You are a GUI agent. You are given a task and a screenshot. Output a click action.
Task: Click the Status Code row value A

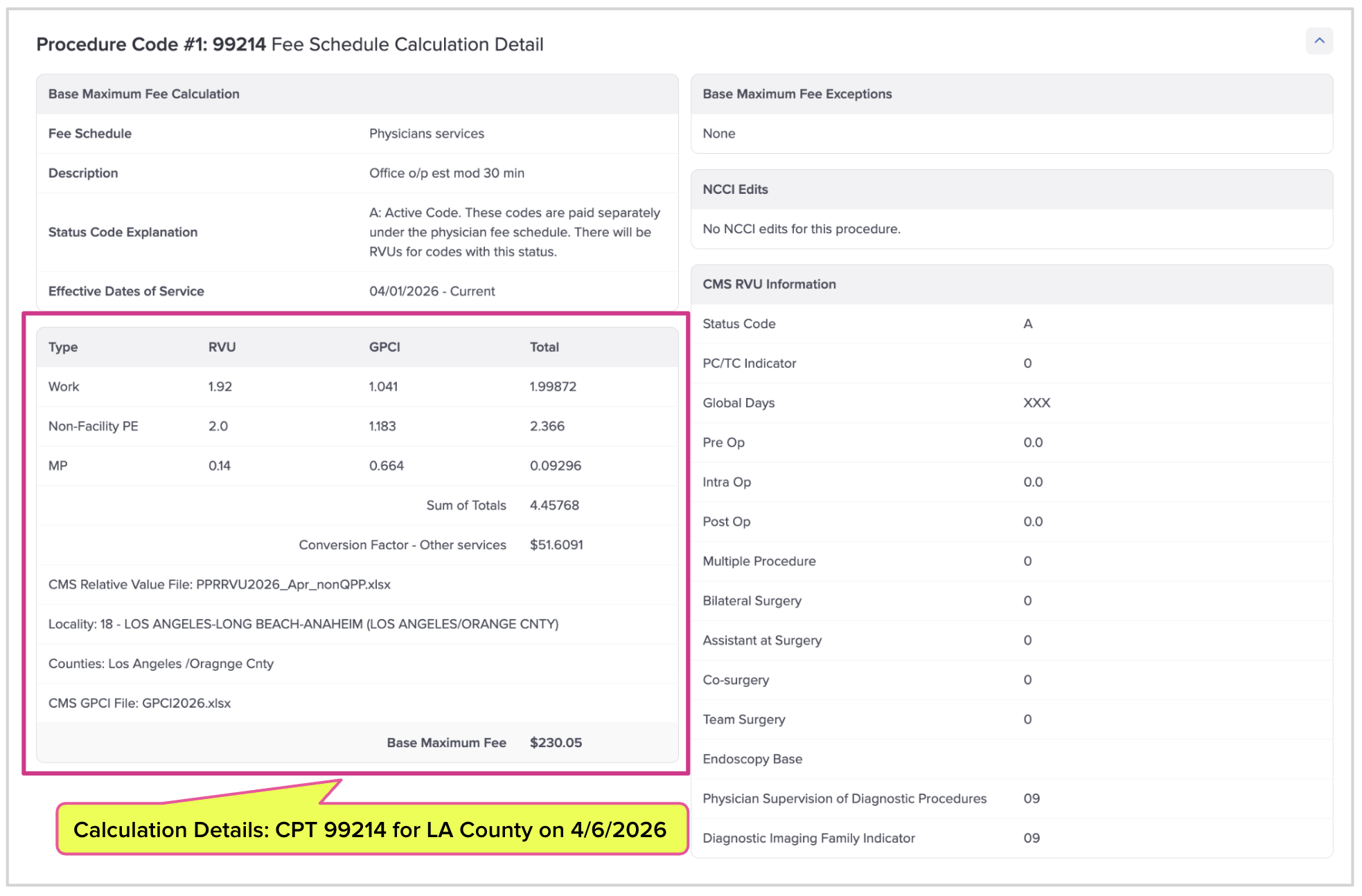[x=1027, y=324]
